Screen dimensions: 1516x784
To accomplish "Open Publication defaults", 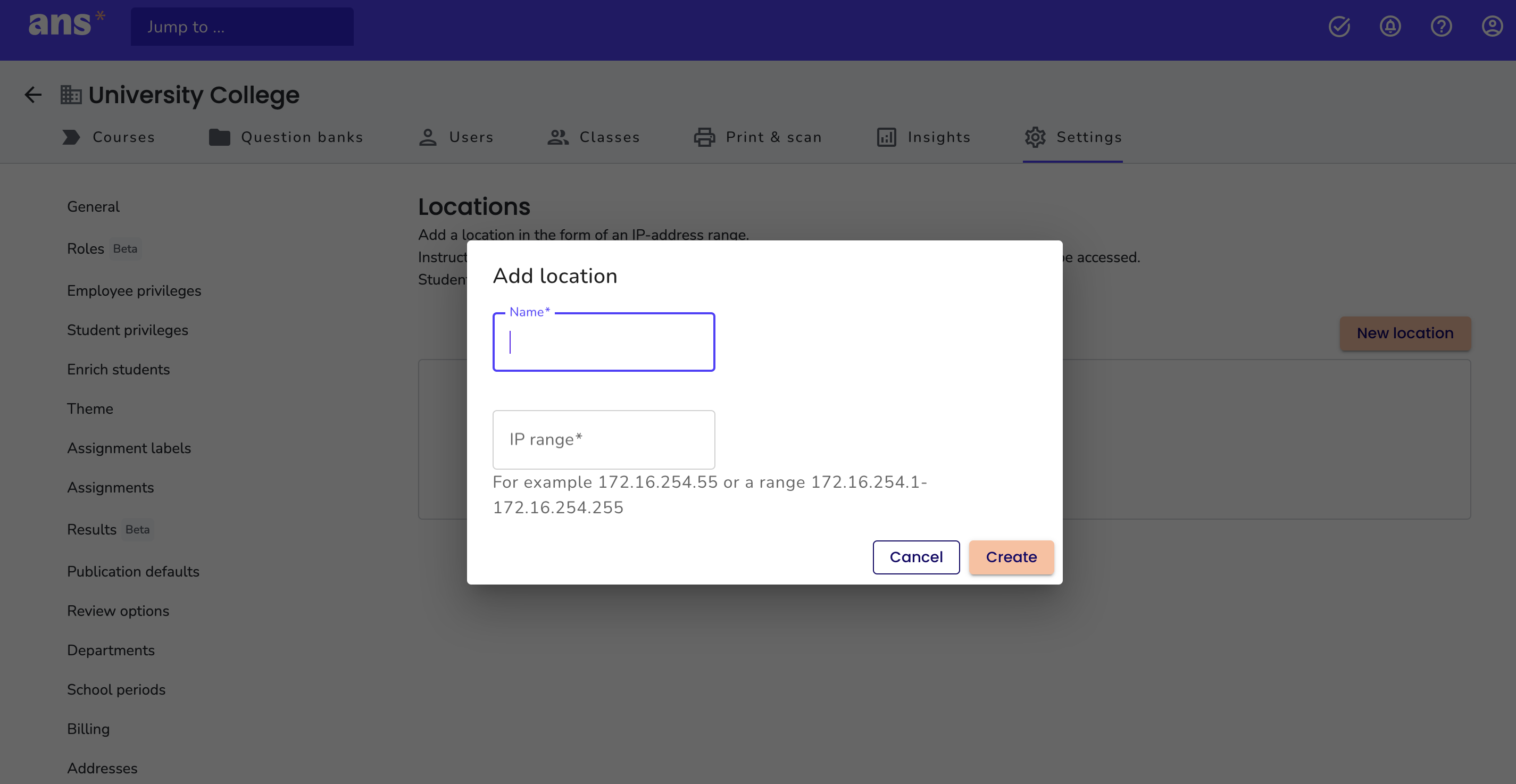I will click(x=133, y=572).
